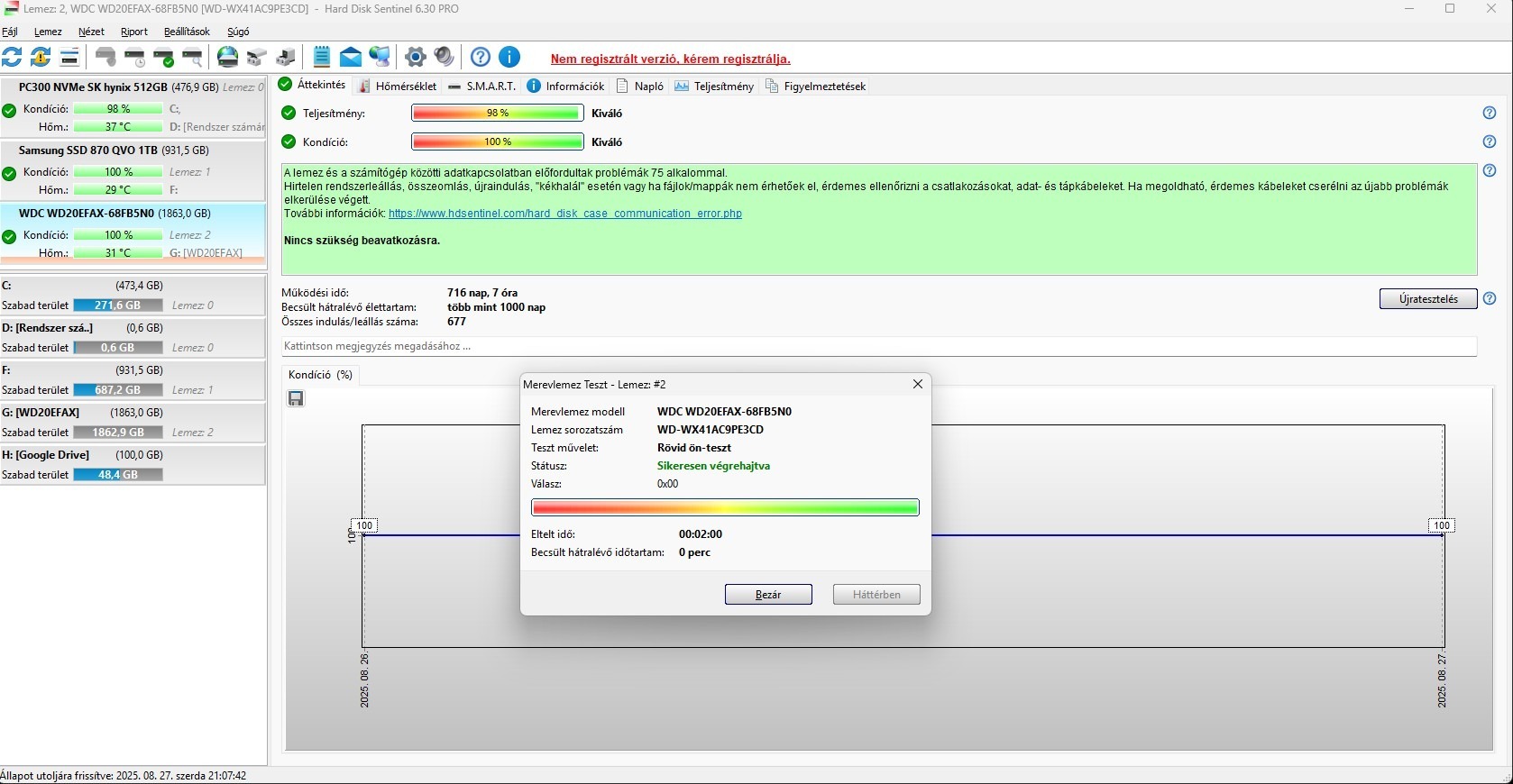Image resolution: width=1513 pixels, height=784 pixels.
Task: Click help icon next to Újratesztelés button
Action: (x=1490, y=298)
